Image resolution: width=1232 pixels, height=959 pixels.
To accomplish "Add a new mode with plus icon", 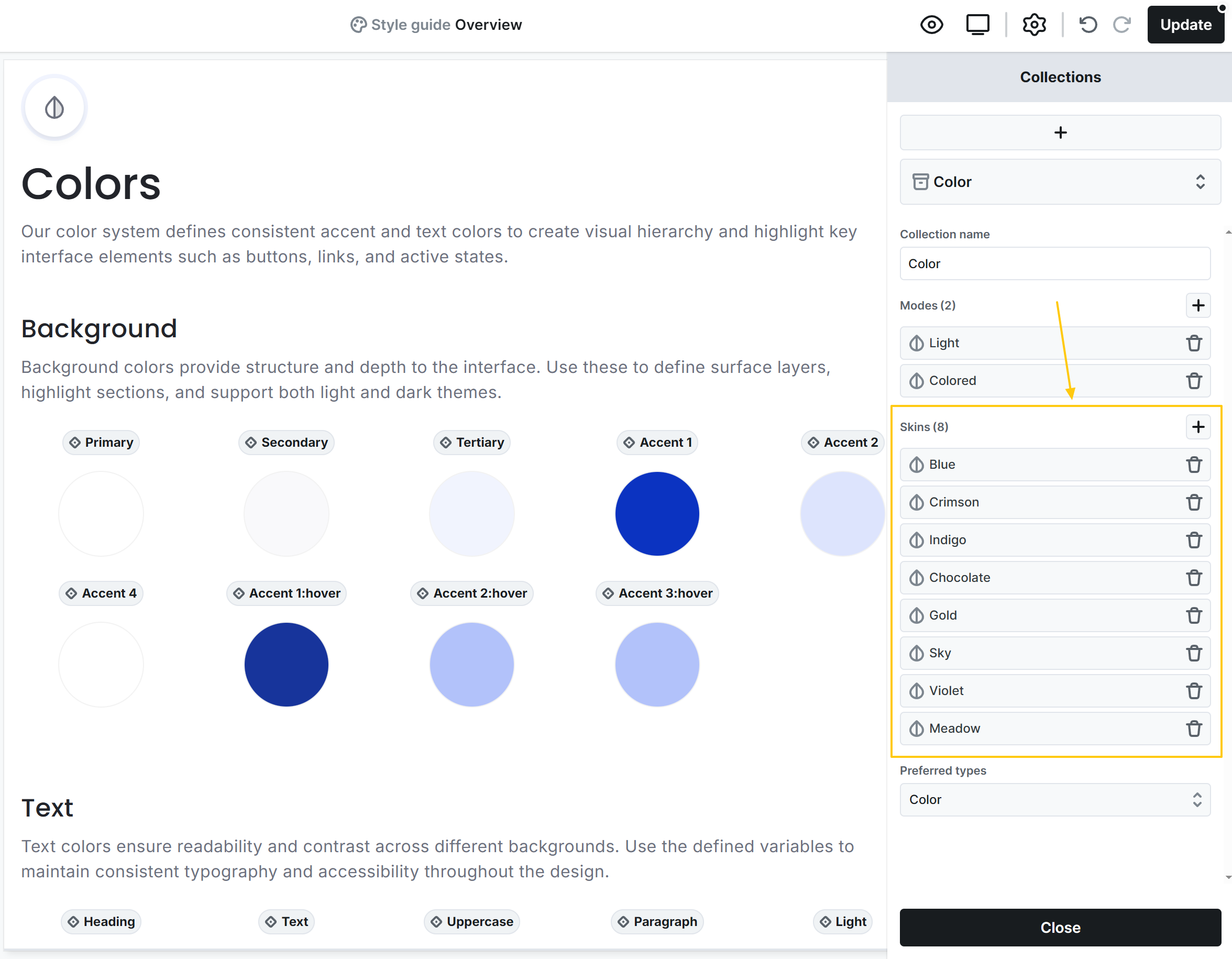I will pyautogui.click(x=1197, y=305).
